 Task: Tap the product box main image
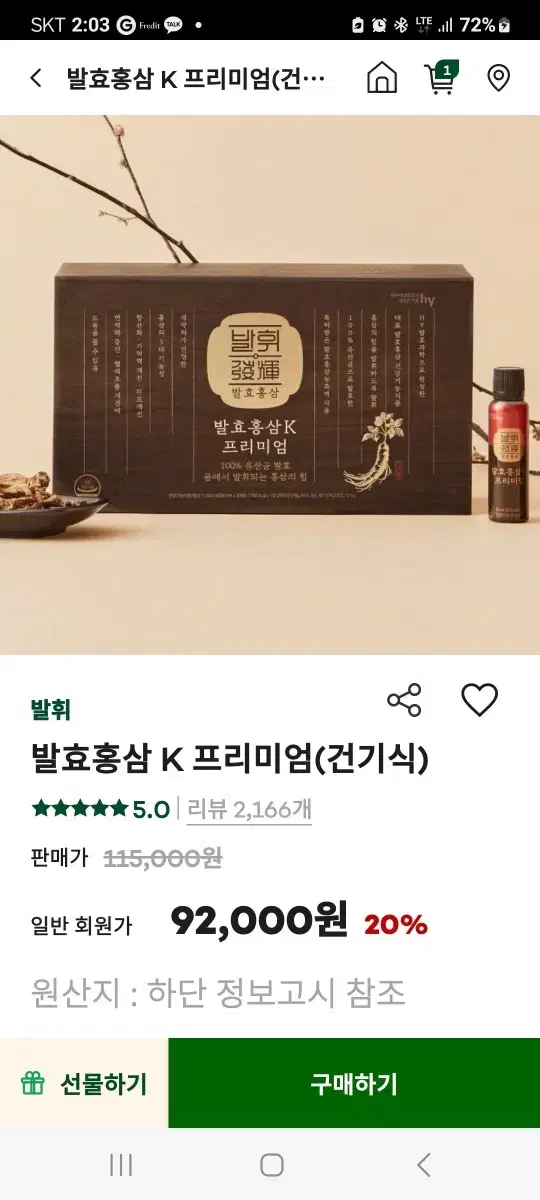tap(270, 385)
